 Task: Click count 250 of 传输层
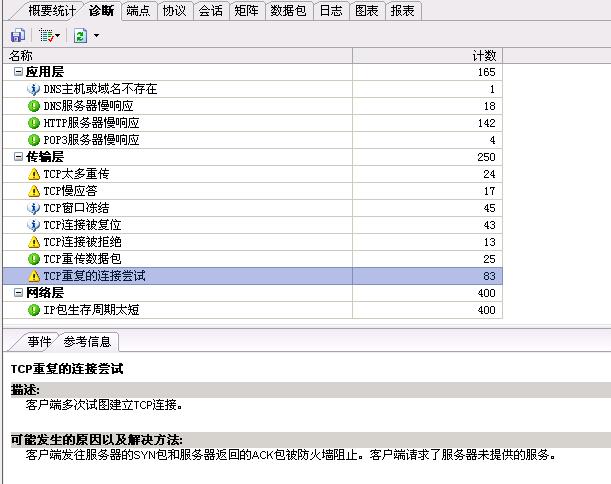[x=486, y=157]
